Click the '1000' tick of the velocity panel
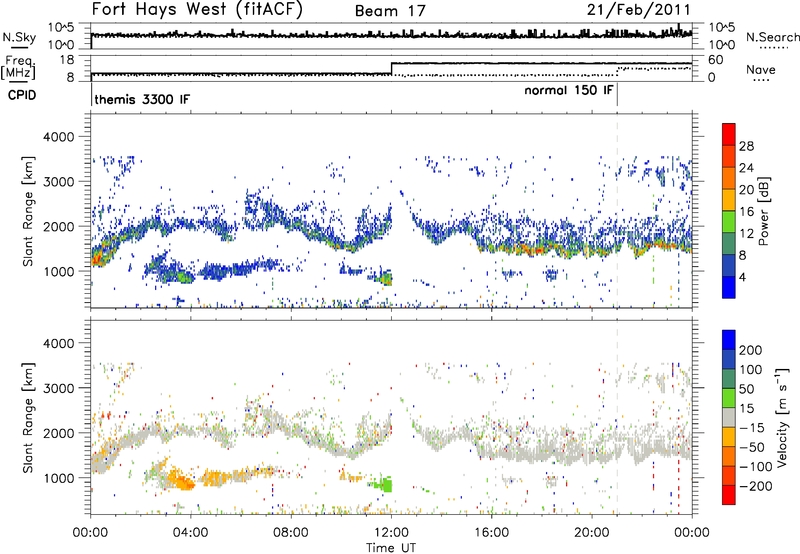 pyautogui.click(x=58, y=478)
